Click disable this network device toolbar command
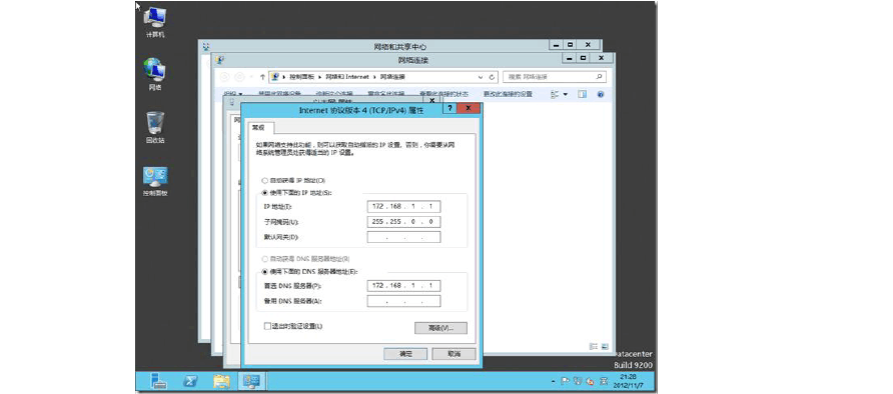The image size is (893, 394). click(x=279, y=94)
